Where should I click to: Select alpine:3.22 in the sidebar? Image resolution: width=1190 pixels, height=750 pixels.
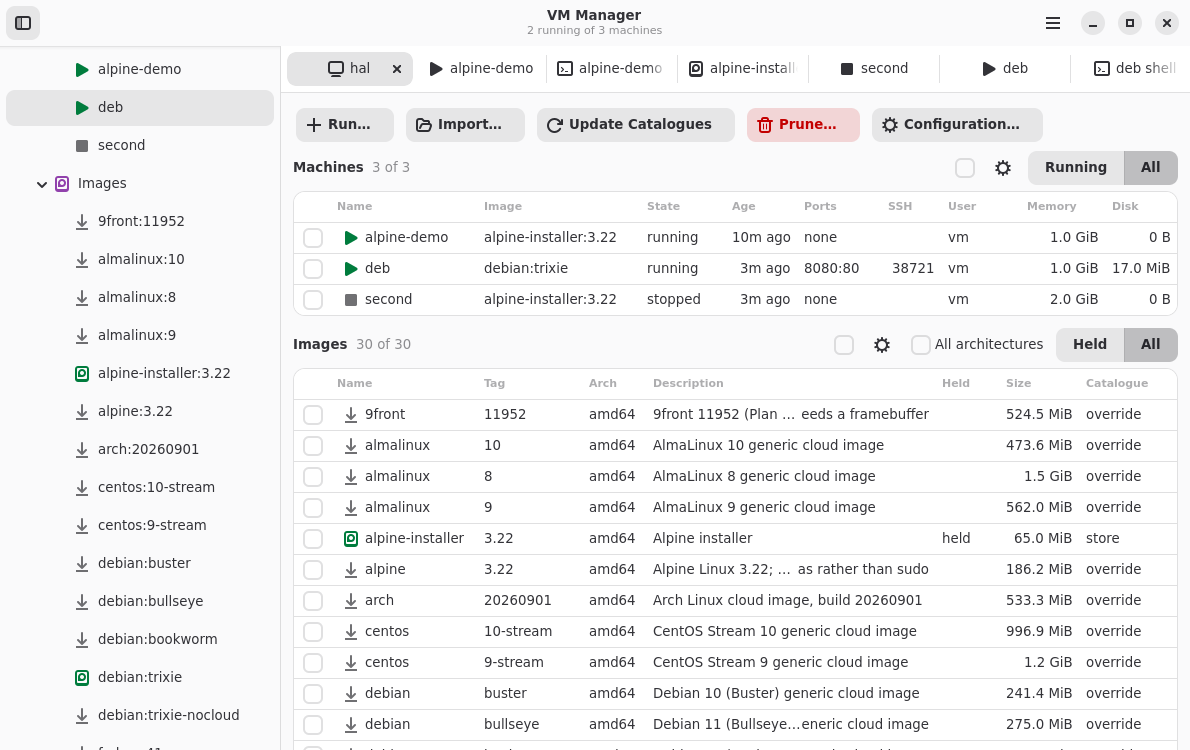pyautogui.click(x=140, y=411)
